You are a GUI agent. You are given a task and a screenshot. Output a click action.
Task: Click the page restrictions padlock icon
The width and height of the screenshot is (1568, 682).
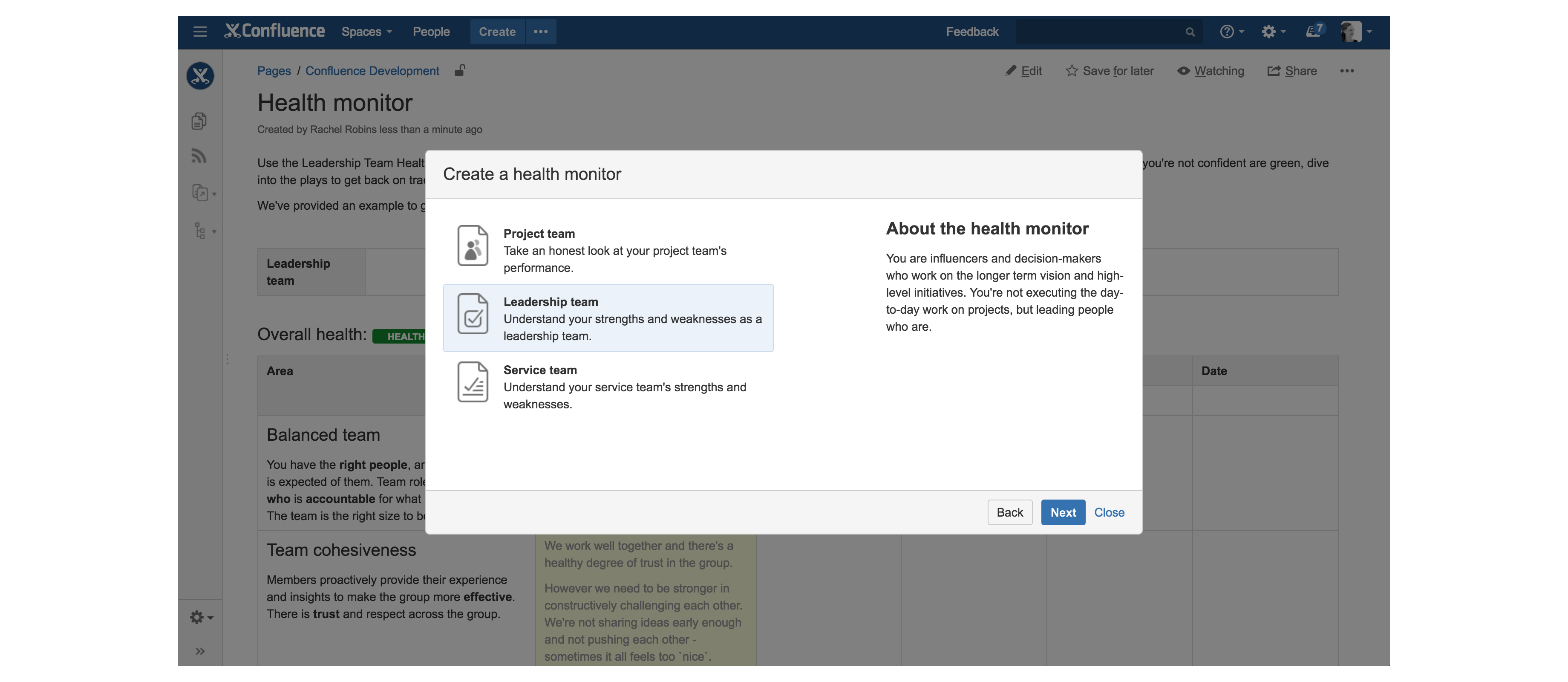click(x=460, y=71)
